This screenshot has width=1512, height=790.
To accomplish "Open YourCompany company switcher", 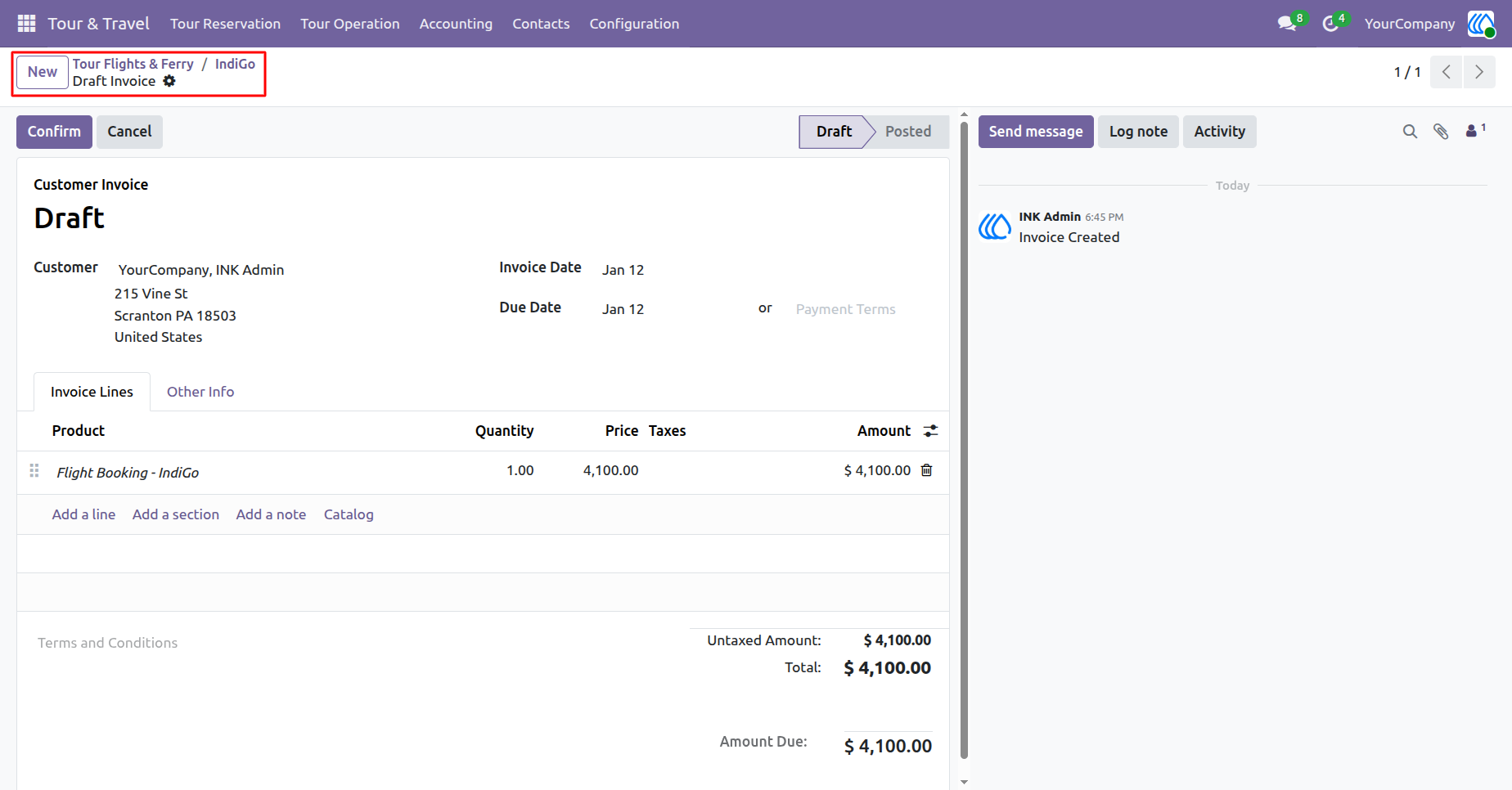I will pos(1409,24).
